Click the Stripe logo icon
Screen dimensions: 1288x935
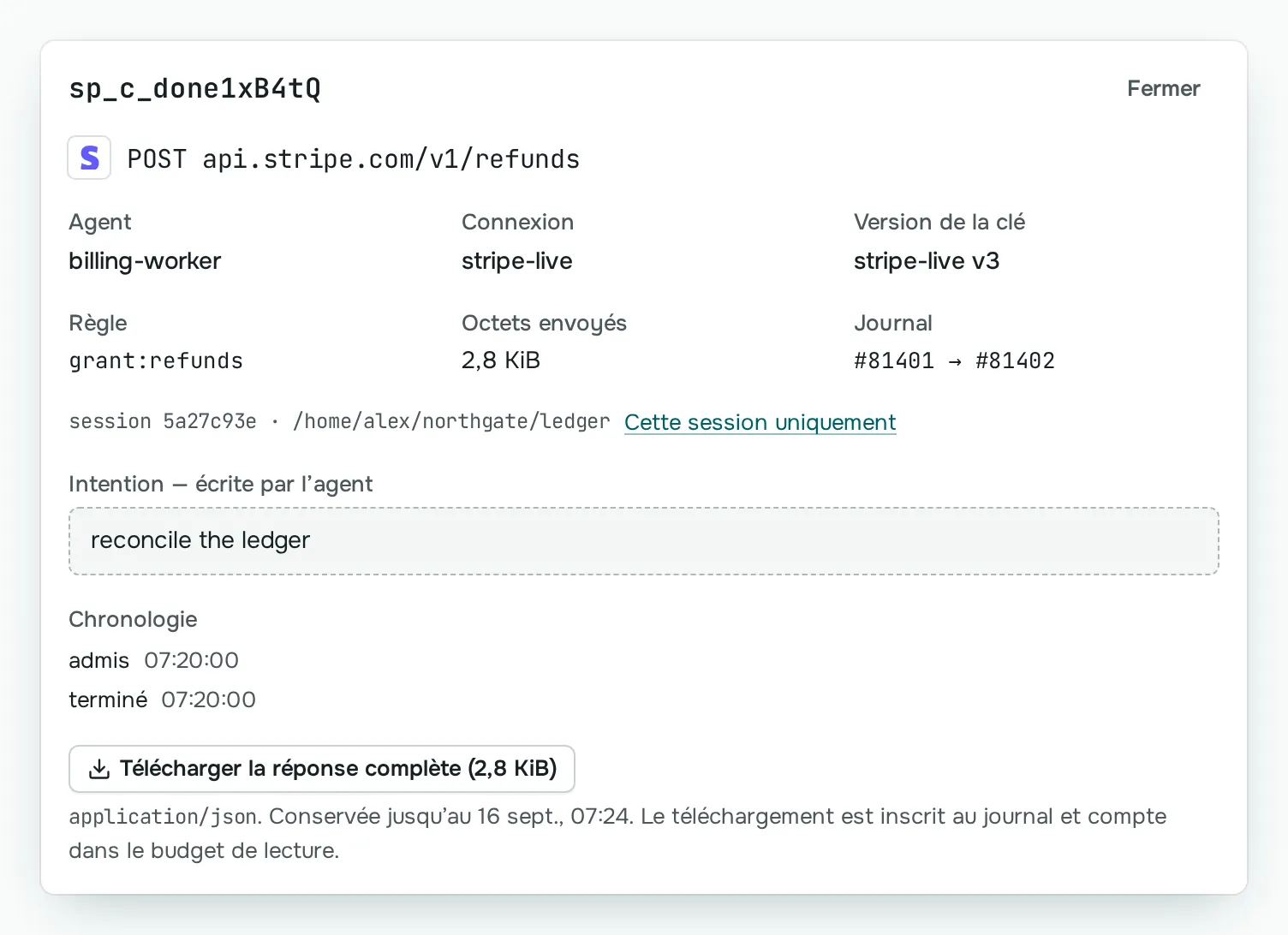(x=89, y=158)
